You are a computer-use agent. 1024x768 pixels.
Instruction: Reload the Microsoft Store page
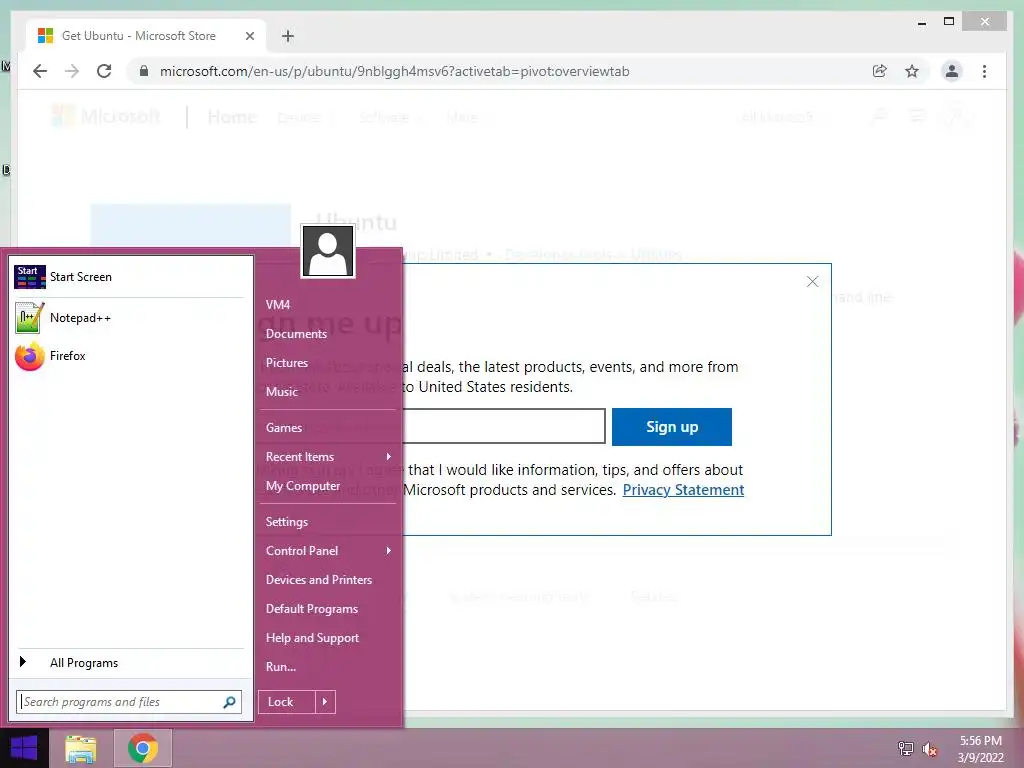tap(104, 71)
